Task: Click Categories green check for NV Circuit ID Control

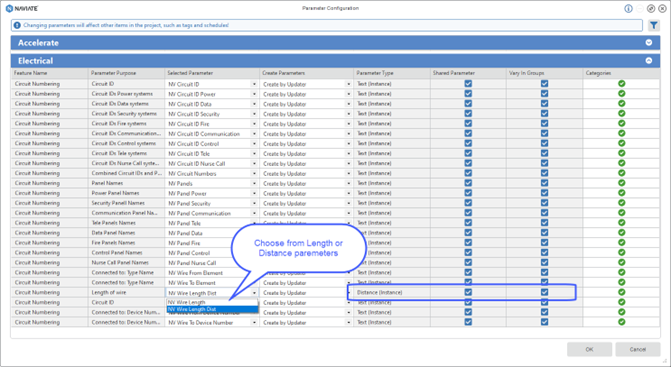Action: [621, 143]
